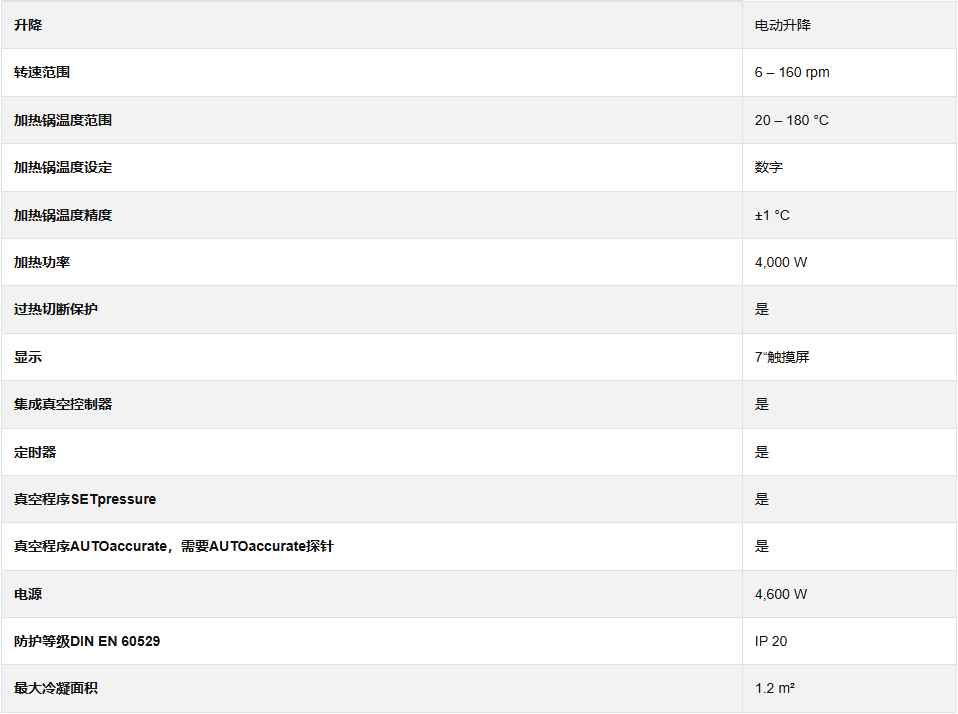
Task: Click the 真空程序SETpressure label
Action: (x=85, y=499)
